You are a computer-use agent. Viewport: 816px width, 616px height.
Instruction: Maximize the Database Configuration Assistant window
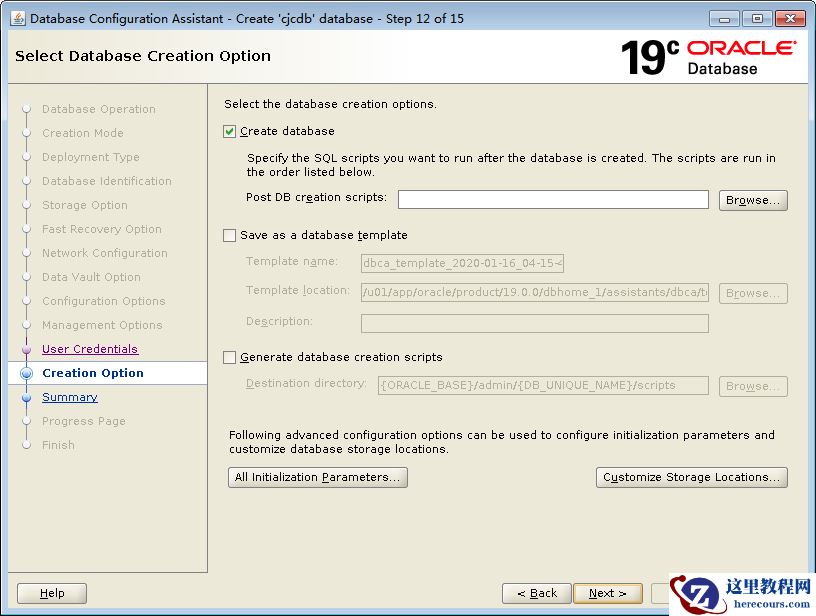pyautogui.click(x=757, y=19)
